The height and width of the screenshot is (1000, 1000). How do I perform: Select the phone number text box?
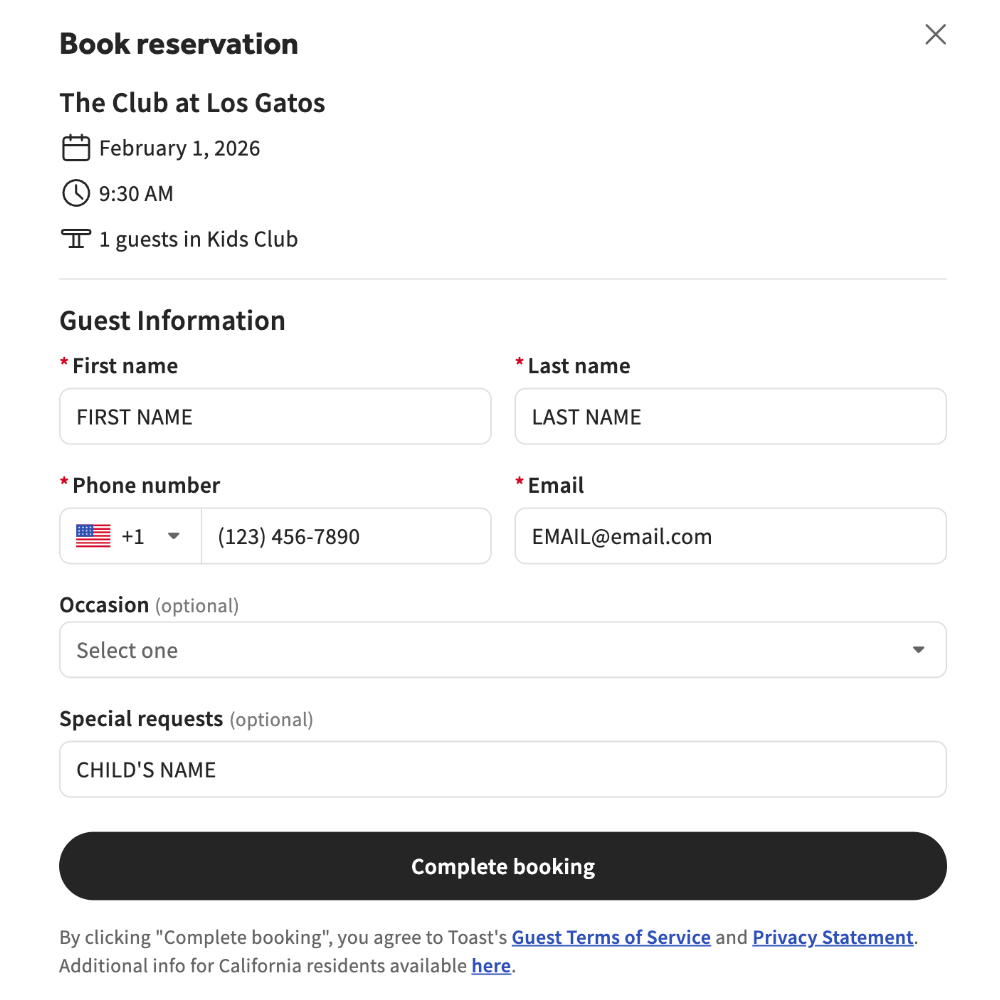[345, 536]
